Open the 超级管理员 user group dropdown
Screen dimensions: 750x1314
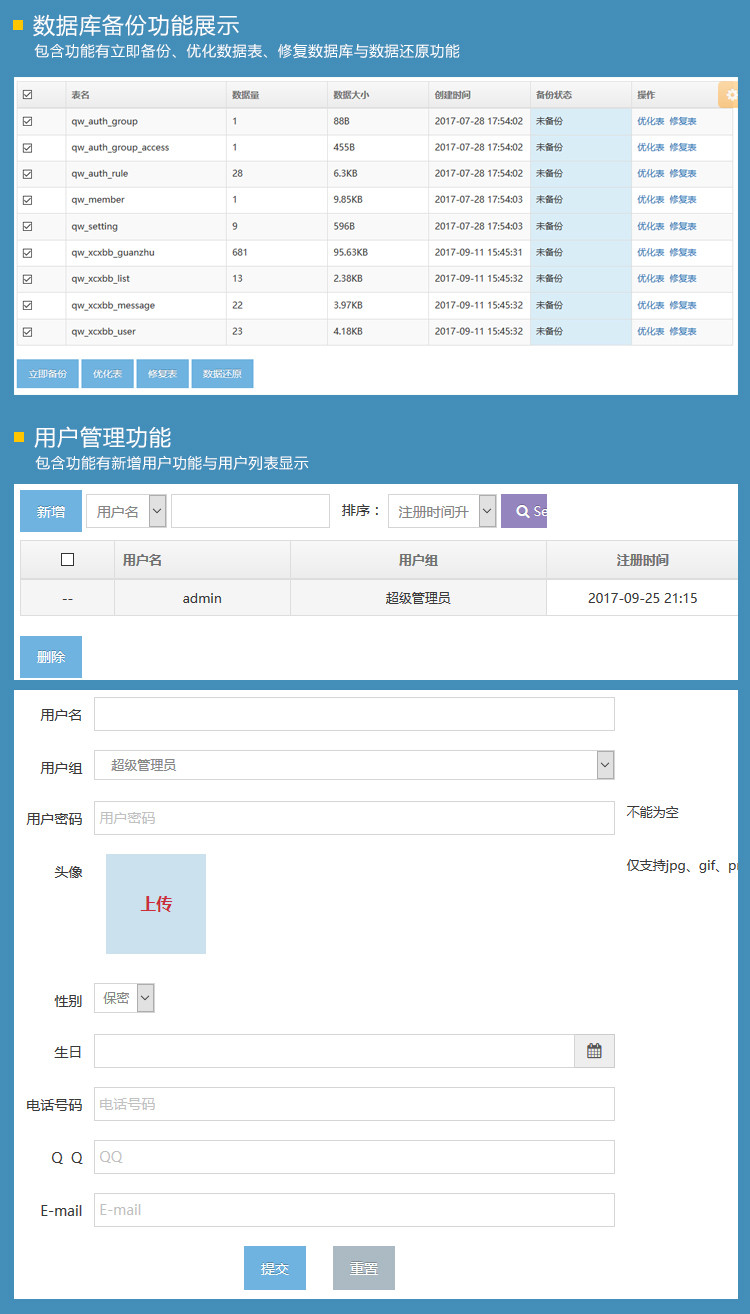point(354,765)
